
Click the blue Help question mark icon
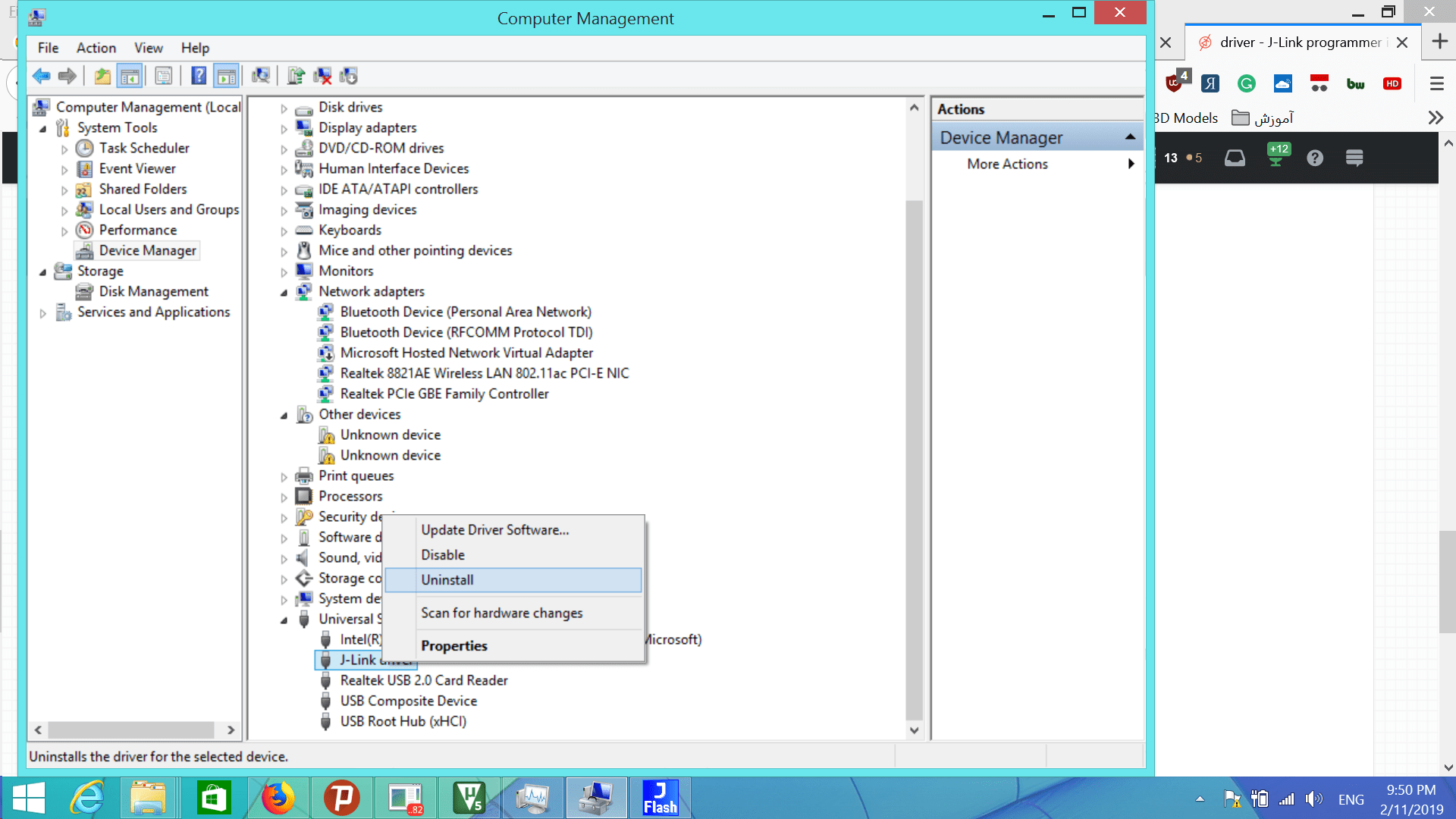(199, 76)
